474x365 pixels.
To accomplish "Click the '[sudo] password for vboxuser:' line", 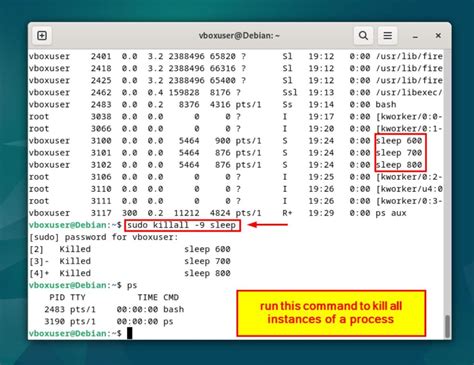I will tap(104, 237).
